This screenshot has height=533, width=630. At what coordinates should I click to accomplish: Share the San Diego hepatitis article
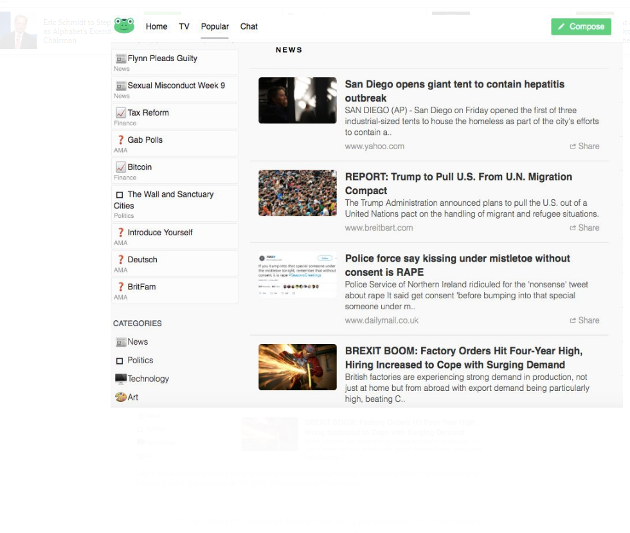click(584, 146)
